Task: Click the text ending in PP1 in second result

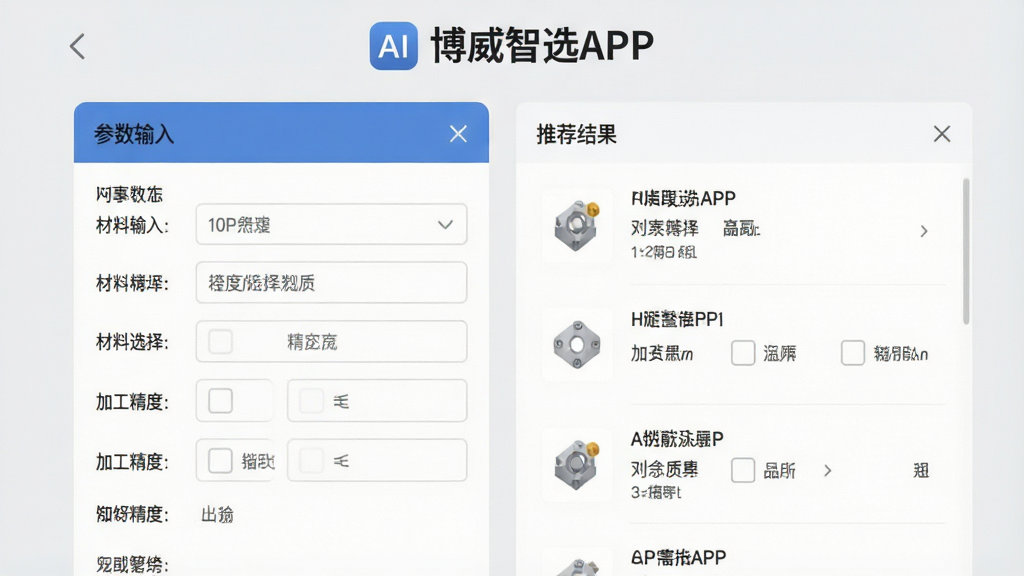Action: (x=677, y=319)
